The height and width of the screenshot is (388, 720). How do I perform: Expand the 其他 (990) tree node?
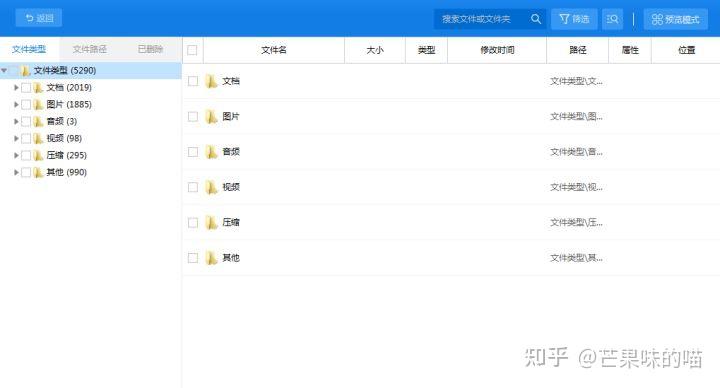[x=16, y=172]
